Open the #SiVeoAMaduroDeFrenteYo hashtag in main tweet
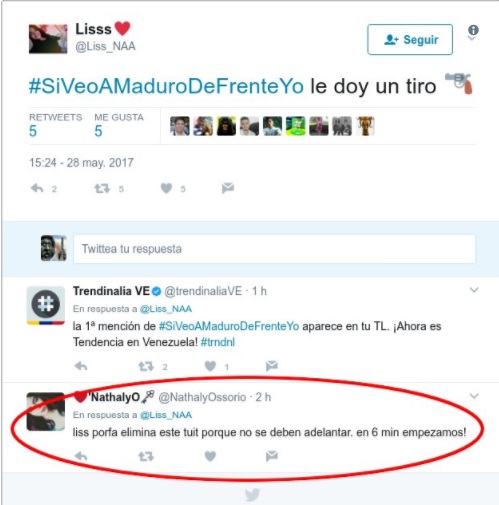Screen dimensions: 499x505 coord(166,86)
